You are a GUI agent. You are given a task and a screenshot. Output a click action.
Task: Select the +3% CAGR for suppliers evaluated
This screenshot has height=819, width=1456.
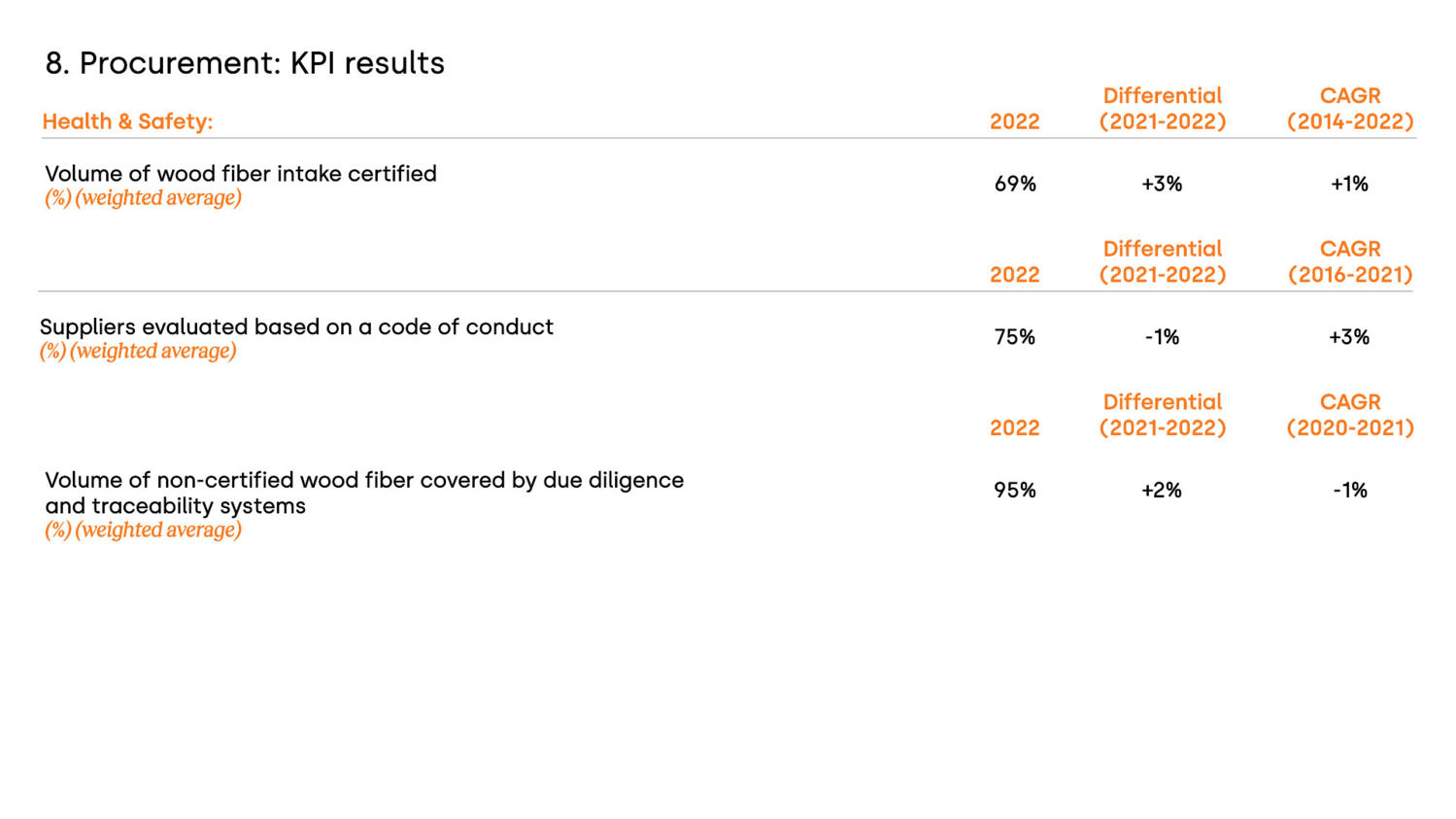(1349, 337)
